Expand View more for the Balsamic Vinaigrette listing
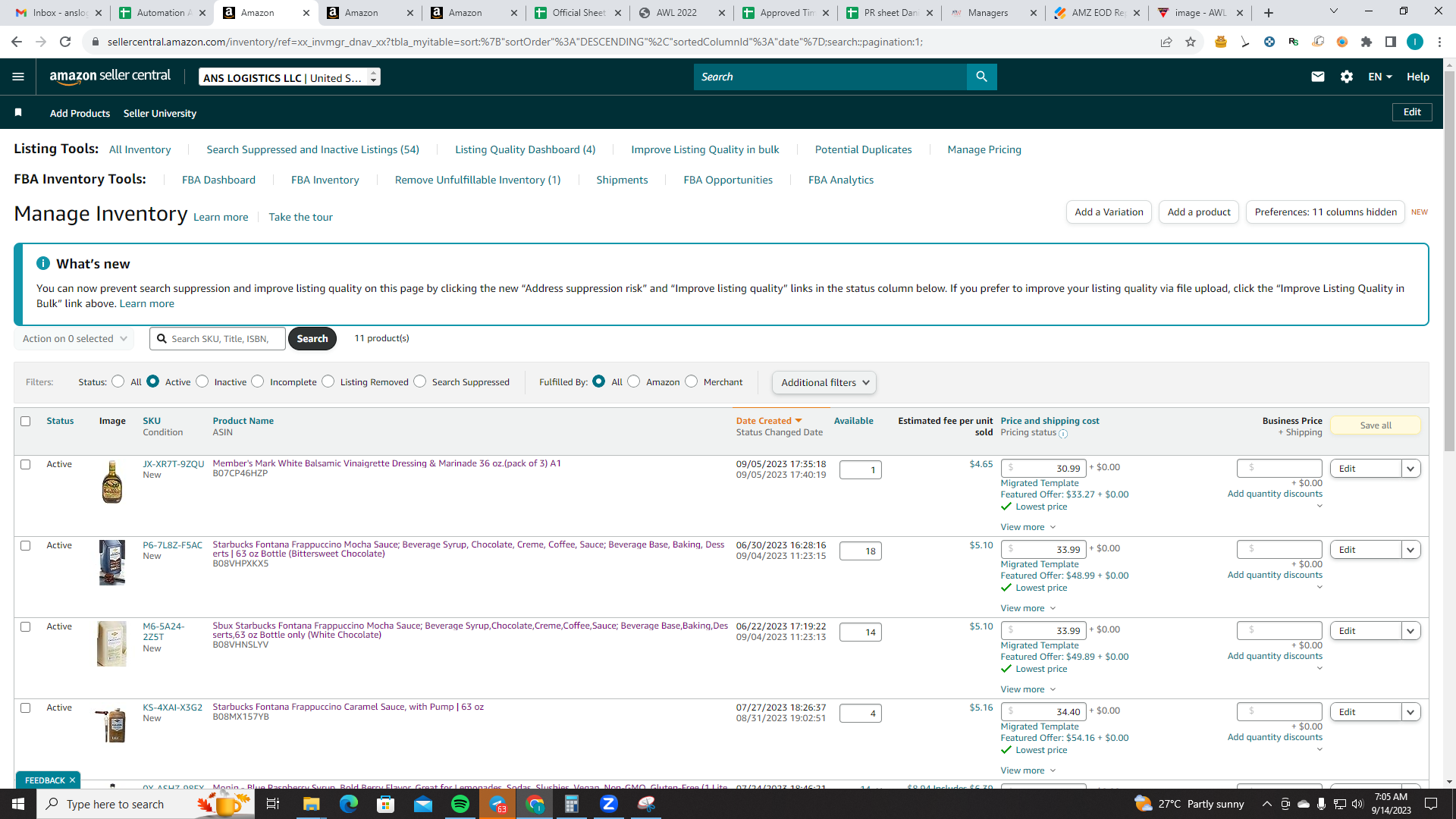 [x=1028, y=527]
